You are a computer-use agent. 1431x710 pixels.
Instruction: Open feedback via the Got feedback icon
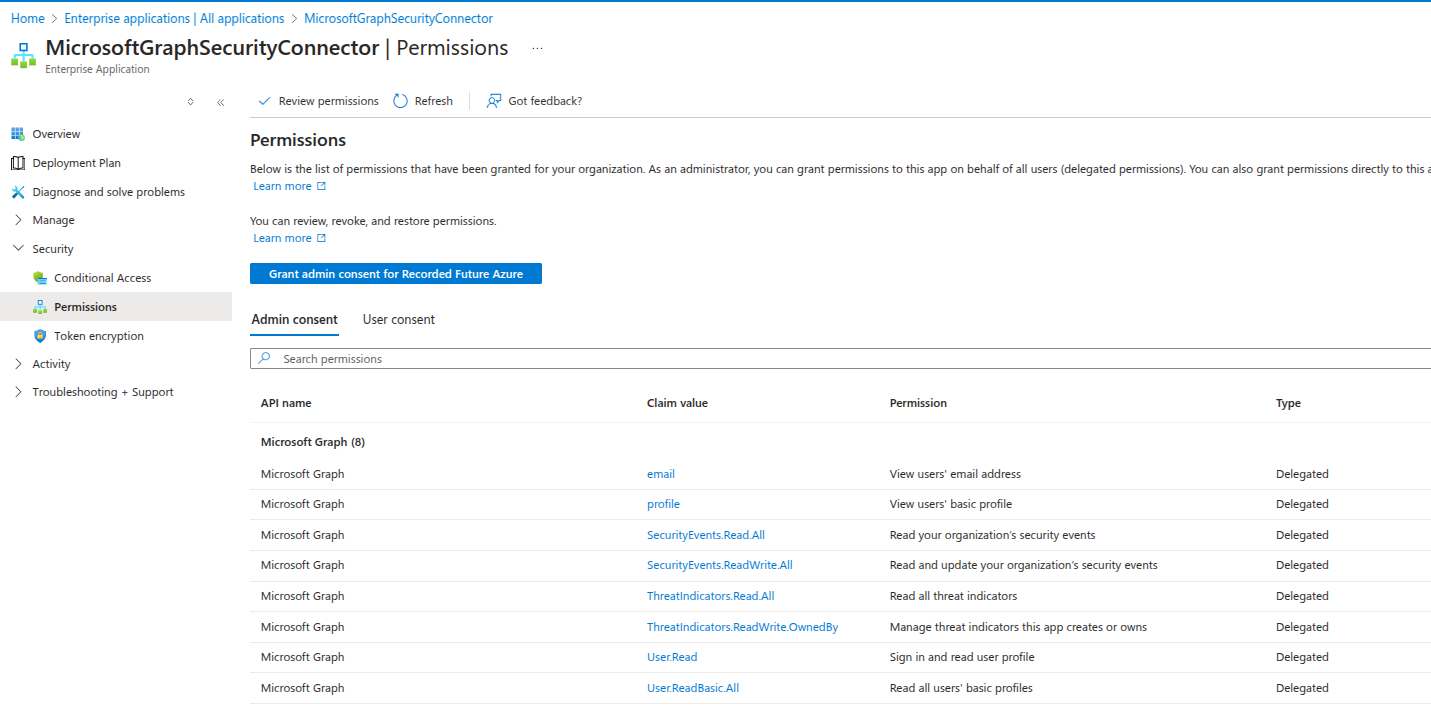click(492, 100)
